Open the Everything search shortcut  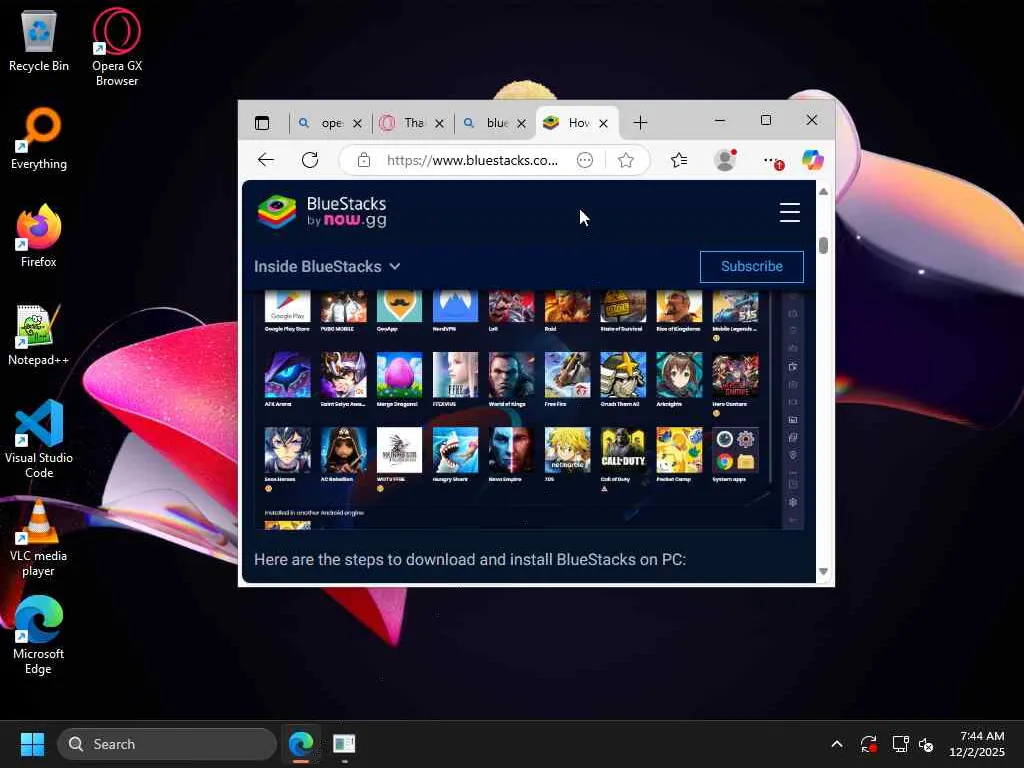[39, 138]
